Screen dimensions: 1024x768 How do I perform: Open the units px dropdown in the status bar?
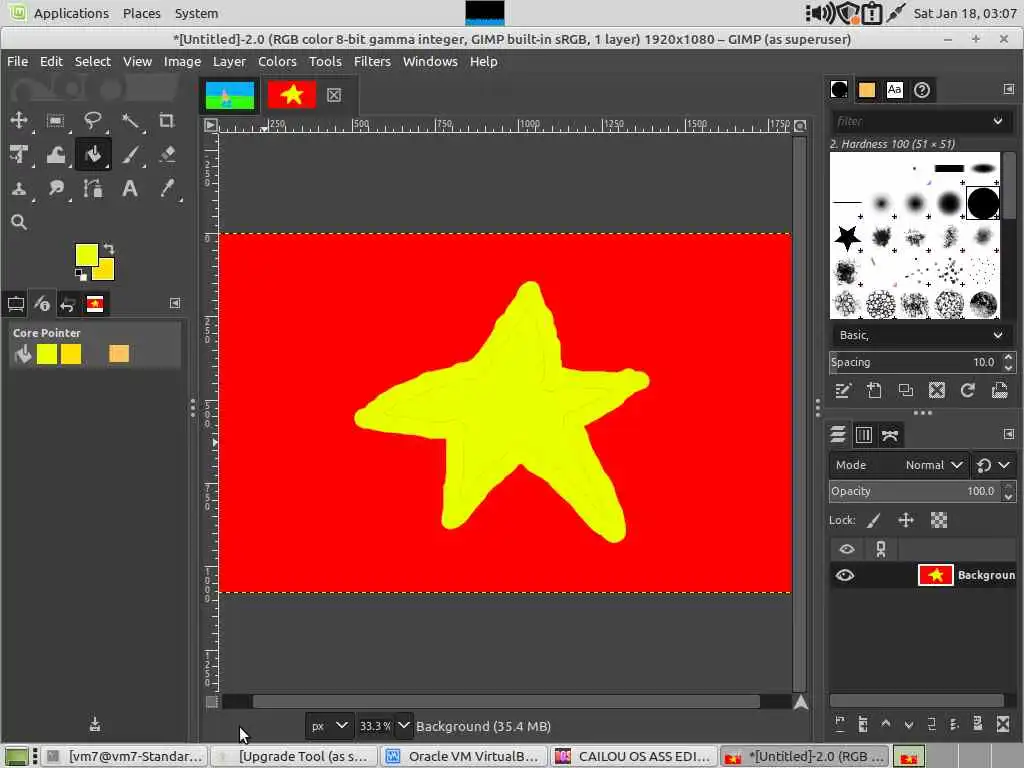tap(330, 726)
